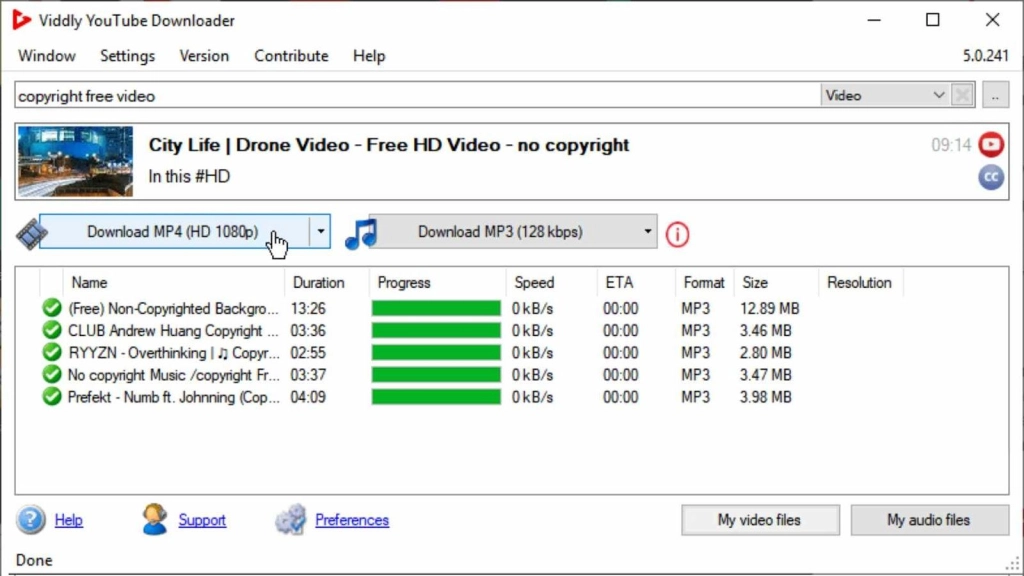Open the Video search filter combo box

point(886,95)
